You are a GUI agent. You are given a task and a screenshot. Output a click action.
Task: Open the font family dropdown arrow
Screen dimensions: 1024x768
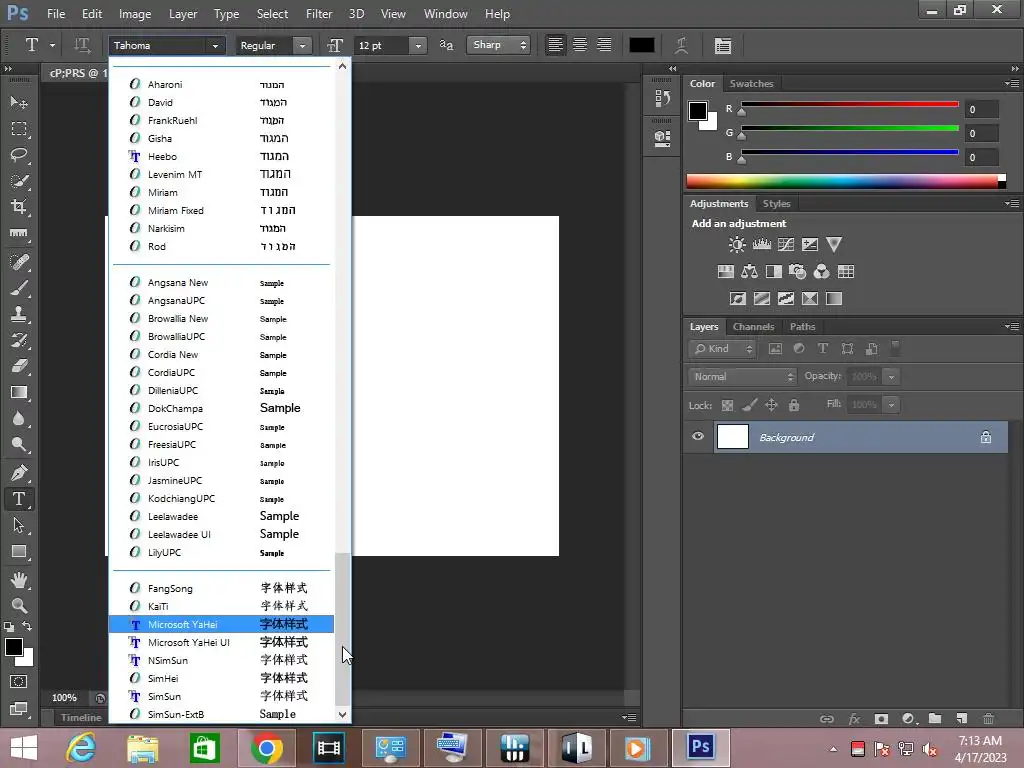tap(215, 46)
